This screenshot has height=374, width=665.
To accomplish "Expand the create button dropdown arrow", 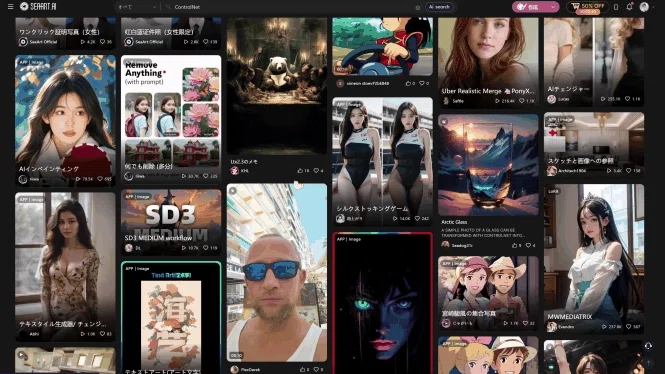I will click(553, 7).
